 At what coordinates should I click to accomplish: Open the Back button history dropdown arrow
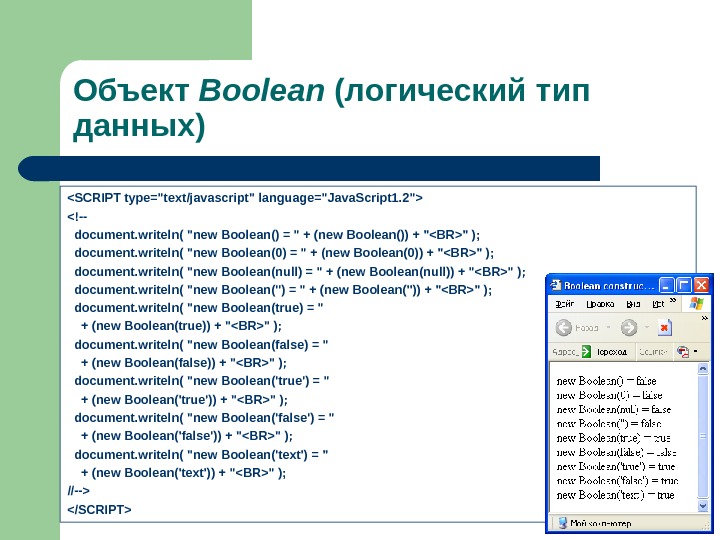pos(608,327)
